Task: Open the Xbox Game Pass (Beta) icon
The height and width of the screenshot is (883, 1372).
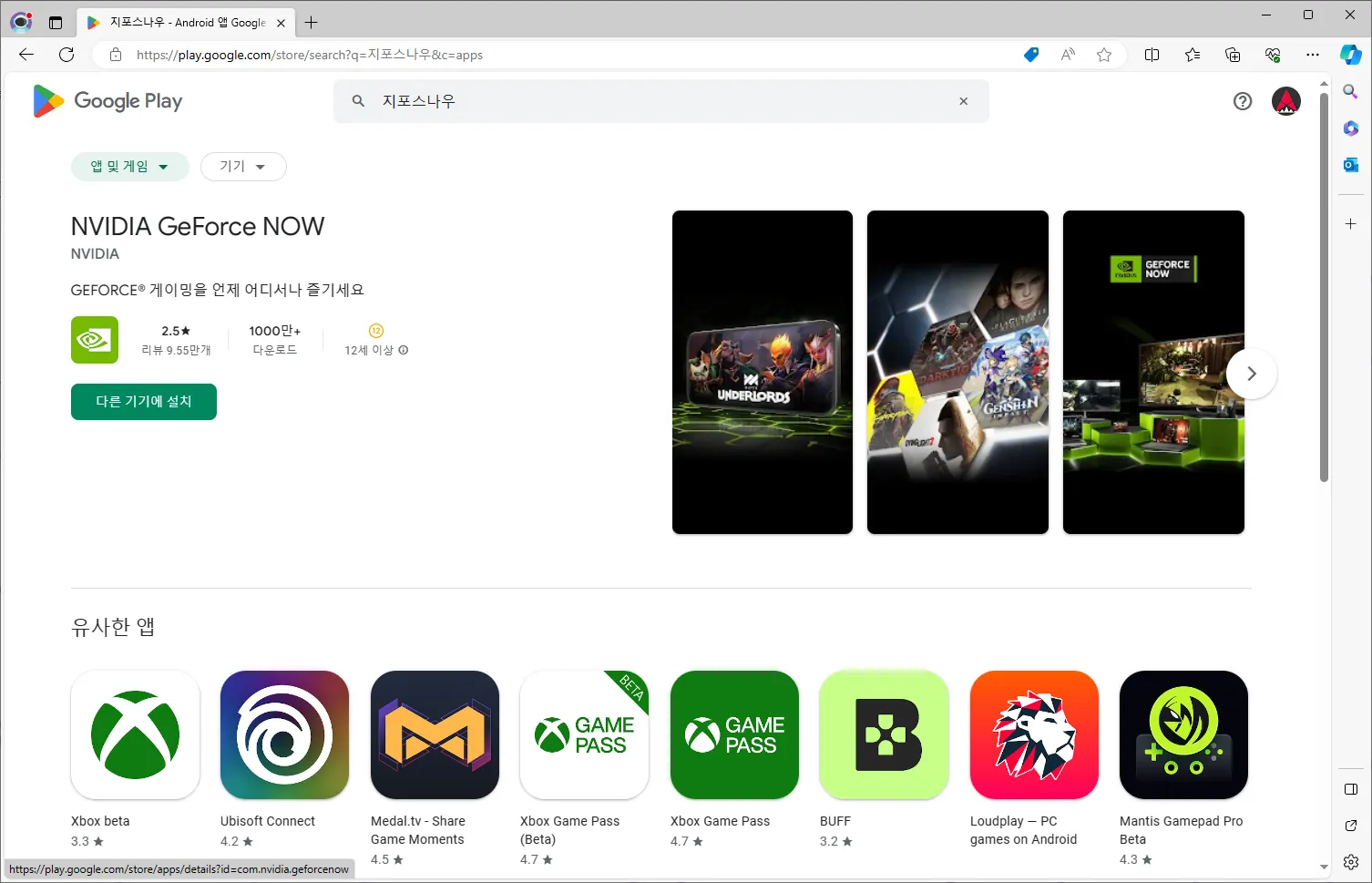Action: pos(584,735)
